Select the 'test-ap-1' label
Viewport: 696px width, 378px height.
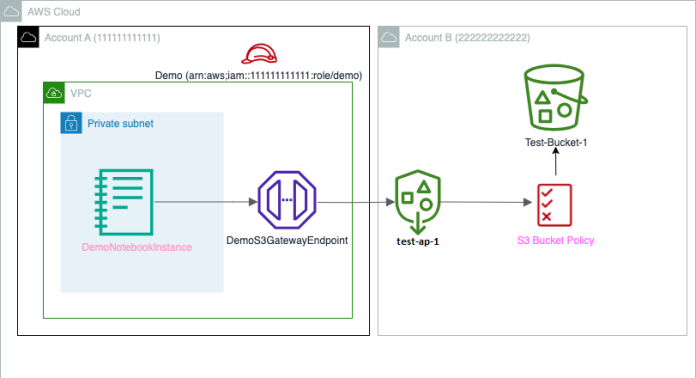pos(418,241)
